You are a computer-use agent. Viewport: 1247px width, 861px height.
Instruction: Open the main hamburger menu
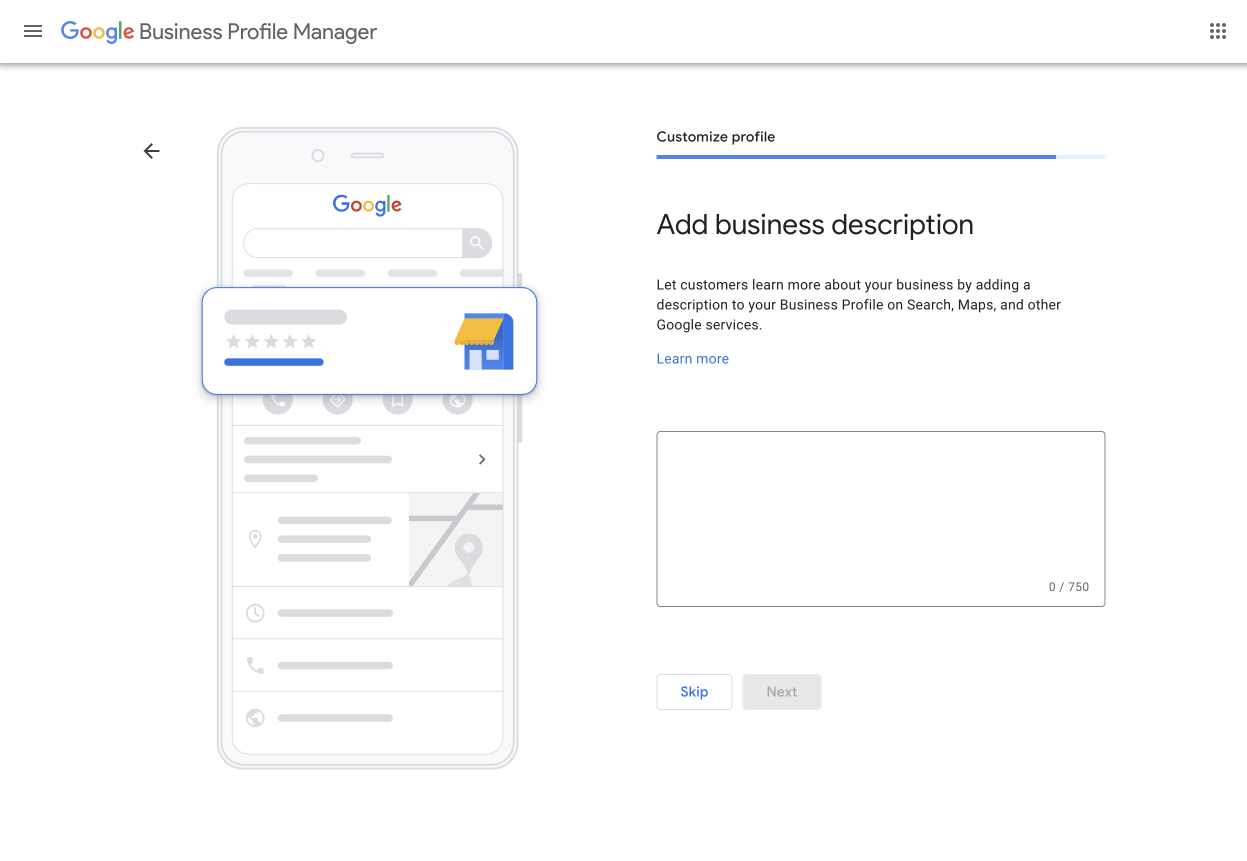[x=33, y=31]
